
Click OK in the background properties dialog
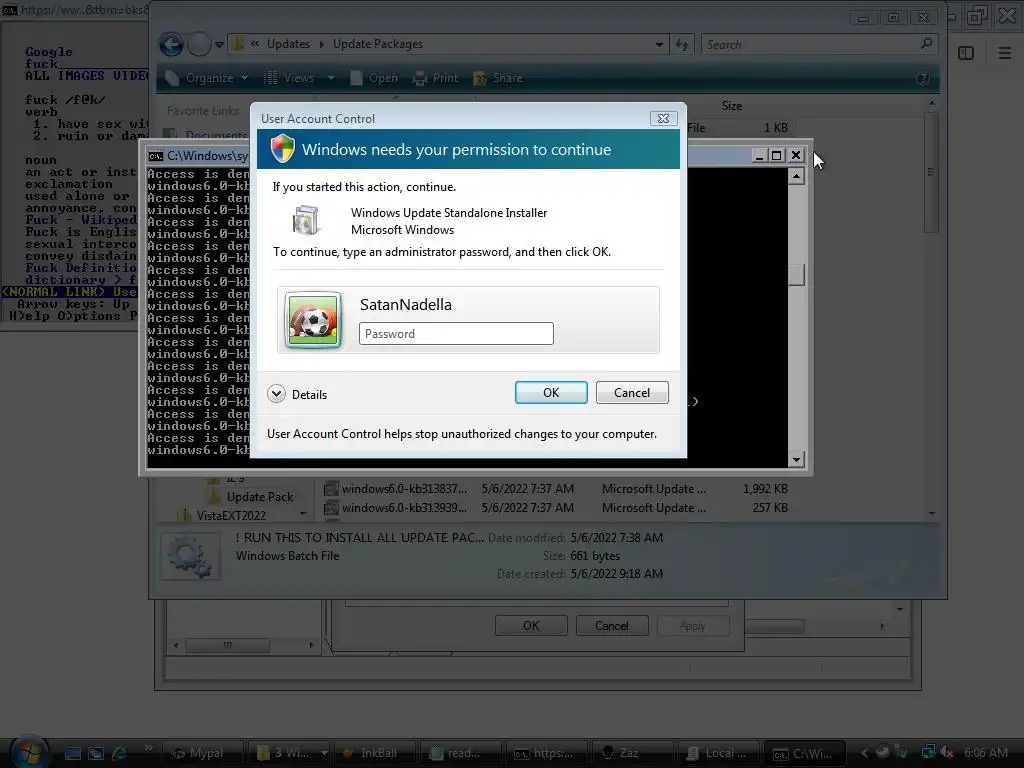tap(531, 626)
